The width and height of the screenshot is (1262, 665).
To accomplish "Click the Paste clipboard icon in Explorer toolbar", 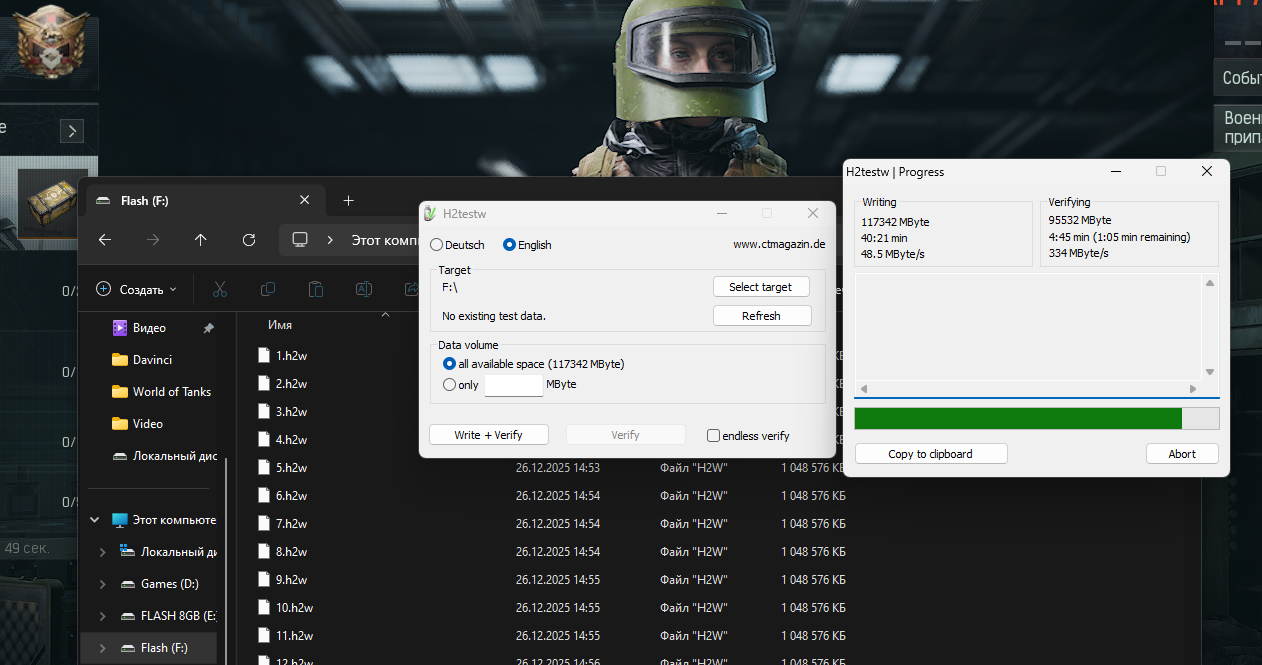I will coord(316,289).
